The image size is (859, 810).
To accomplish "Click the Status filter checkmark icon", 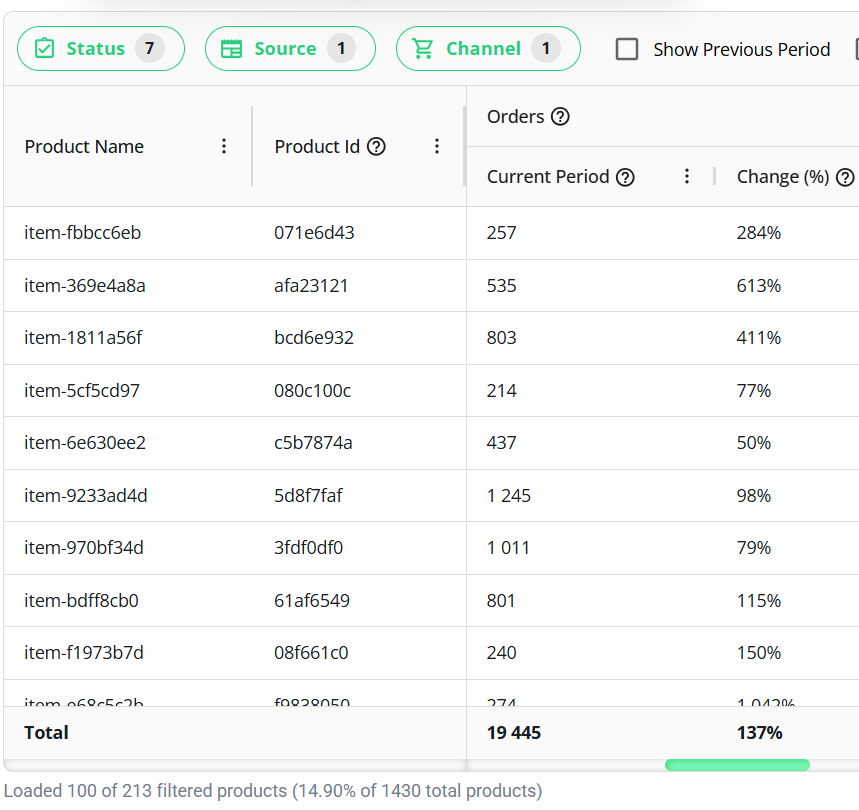I will (x=44, y=49).
